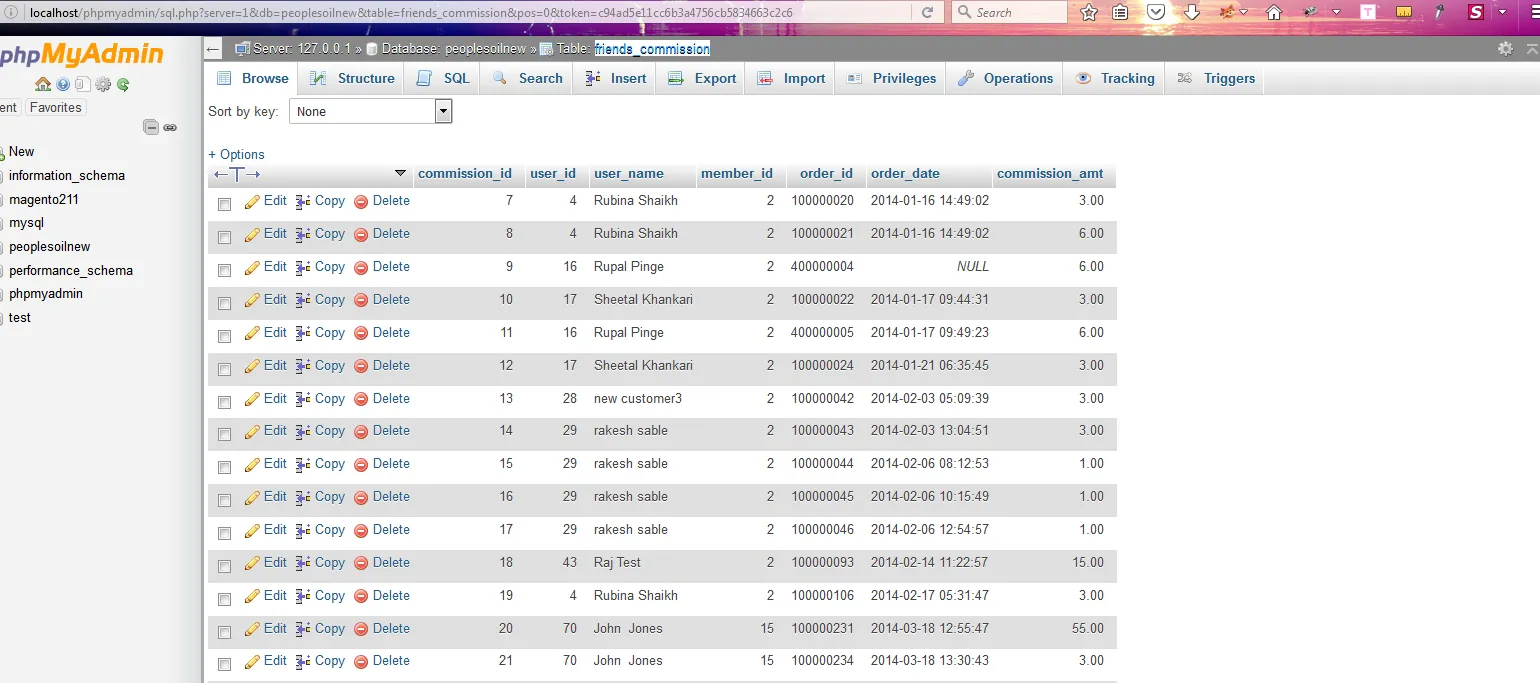This screenshot has height=683, width=1540.
Task: Go to the Insert tab
Action: click(x=616, y=78)
